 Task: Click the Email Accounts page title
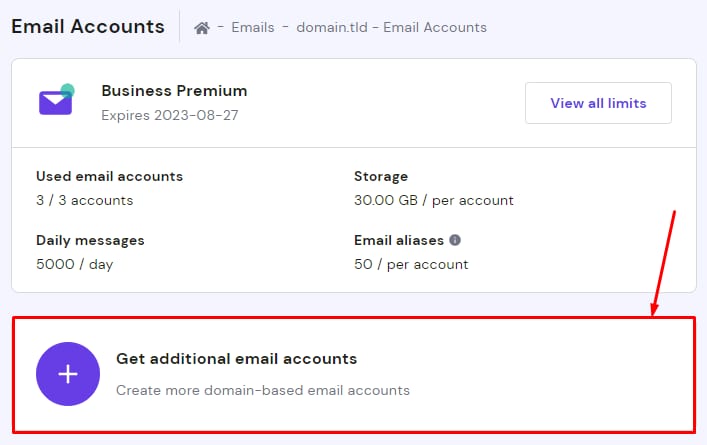88,27
